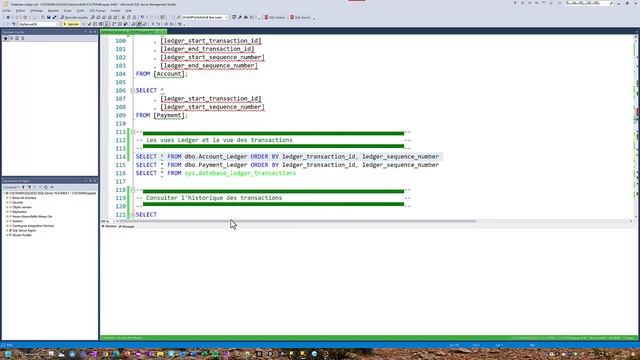The width and height of the screenshot is (640, 360).
Task: Click the Nouvelle requête toolbar button
Action: tap(74, 18)
